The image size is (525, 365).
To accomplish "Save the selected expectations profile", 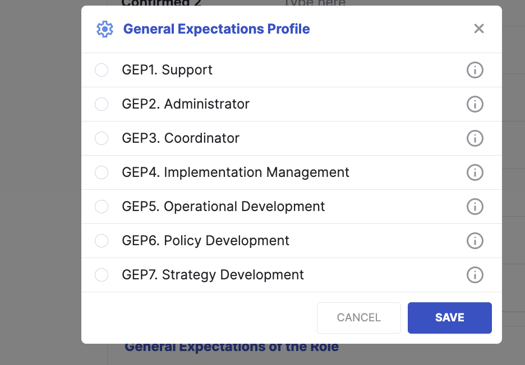I will [x=450, y=318].
